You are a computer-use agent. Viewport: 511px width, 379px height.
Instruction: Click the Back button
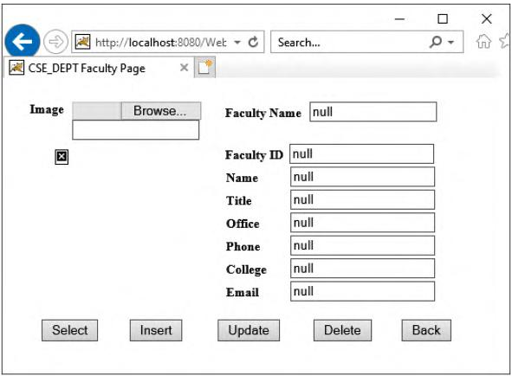pos(426,330)
